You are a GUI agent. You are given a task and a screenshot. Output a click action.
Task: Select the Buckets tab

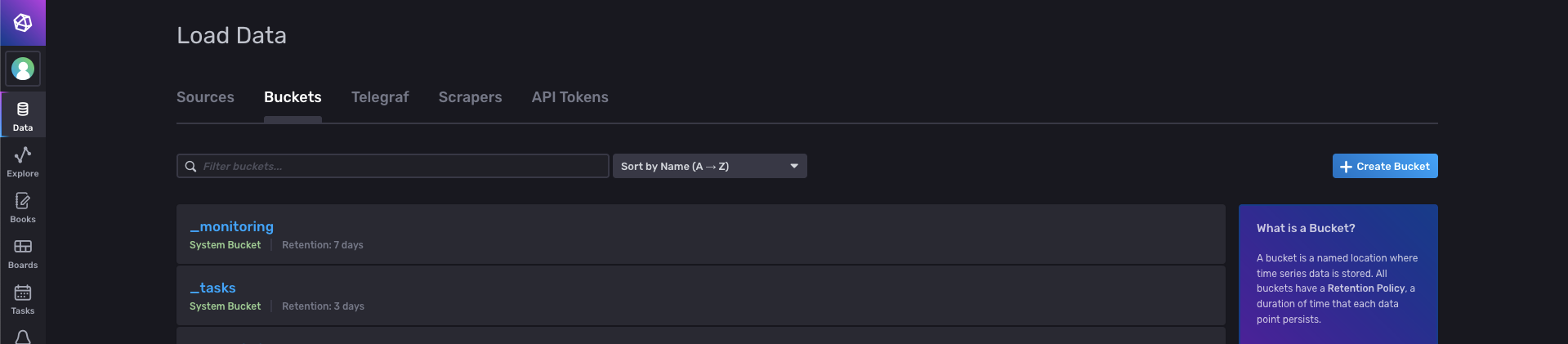pyautogui.click(x=293, y=97)
